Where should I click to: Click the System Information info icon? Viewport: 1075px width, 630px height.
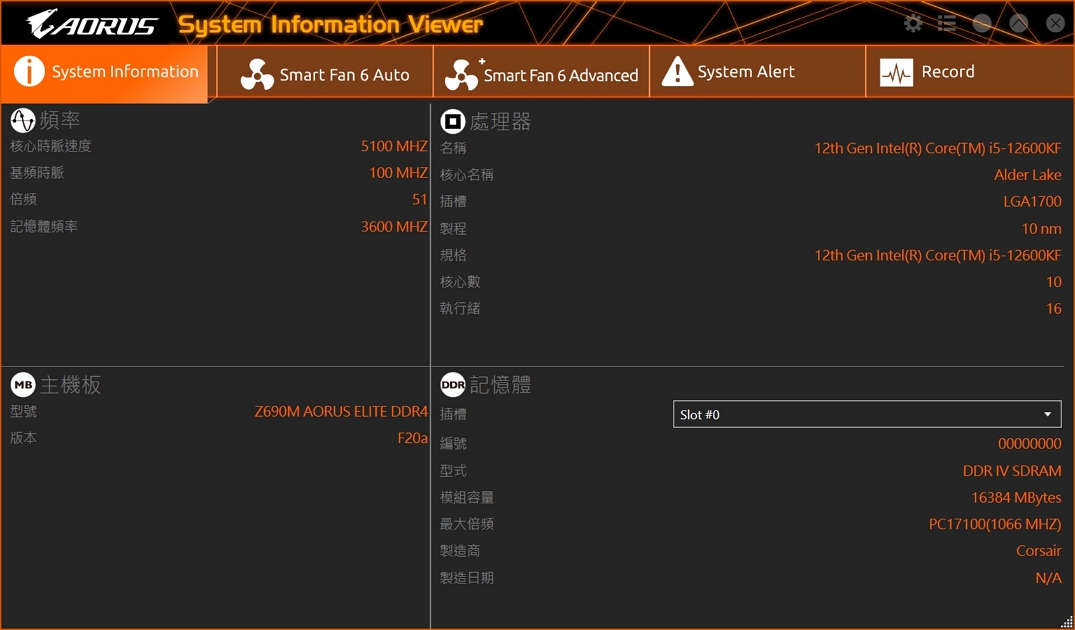pyautogui.click(x=29, y=71)
